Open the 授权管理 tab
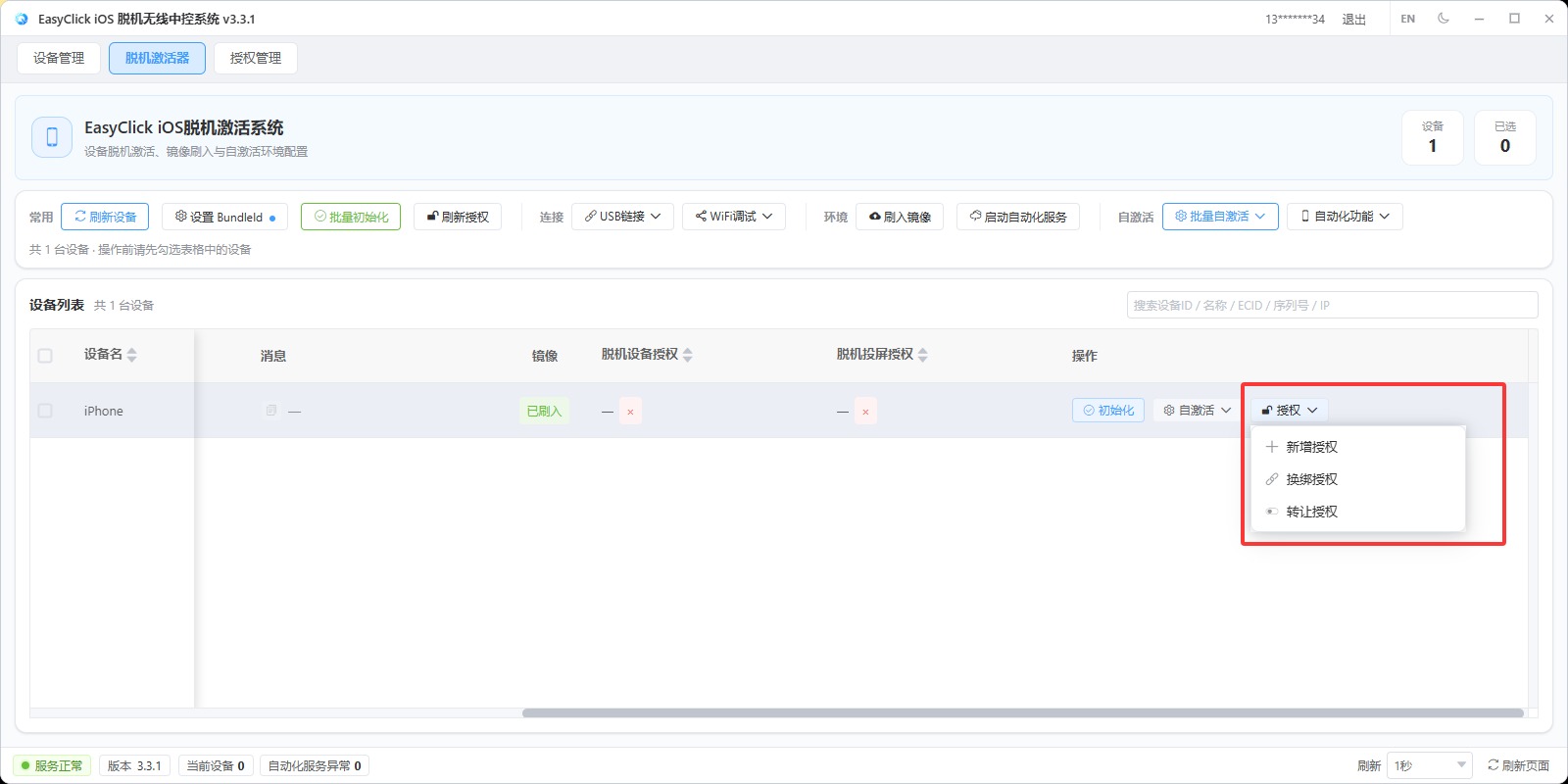The image size is (1568, 784). point(256,58)
